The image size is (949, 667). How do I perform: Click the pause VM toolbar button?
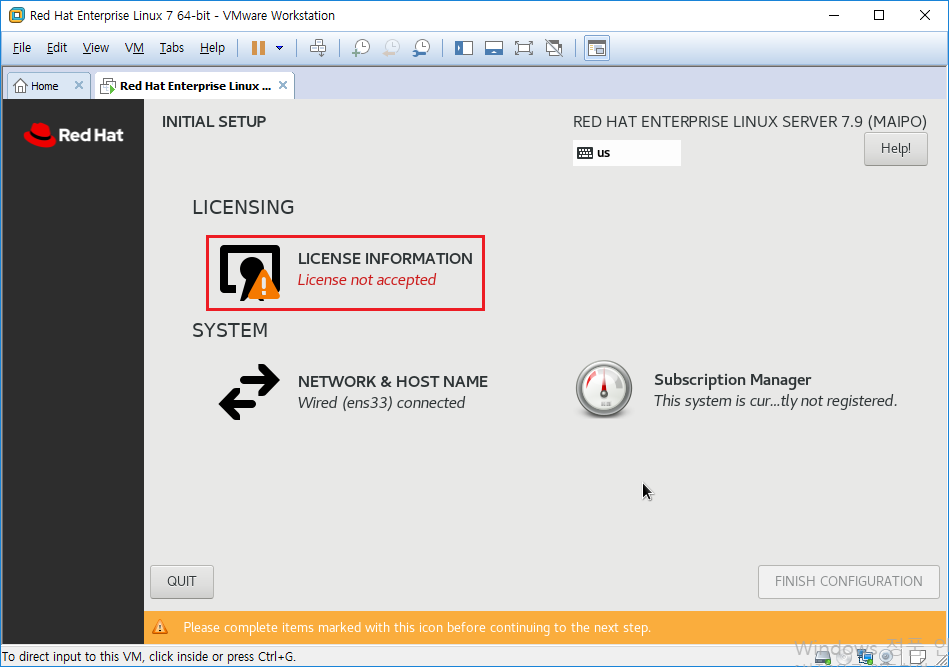(258, 48)
